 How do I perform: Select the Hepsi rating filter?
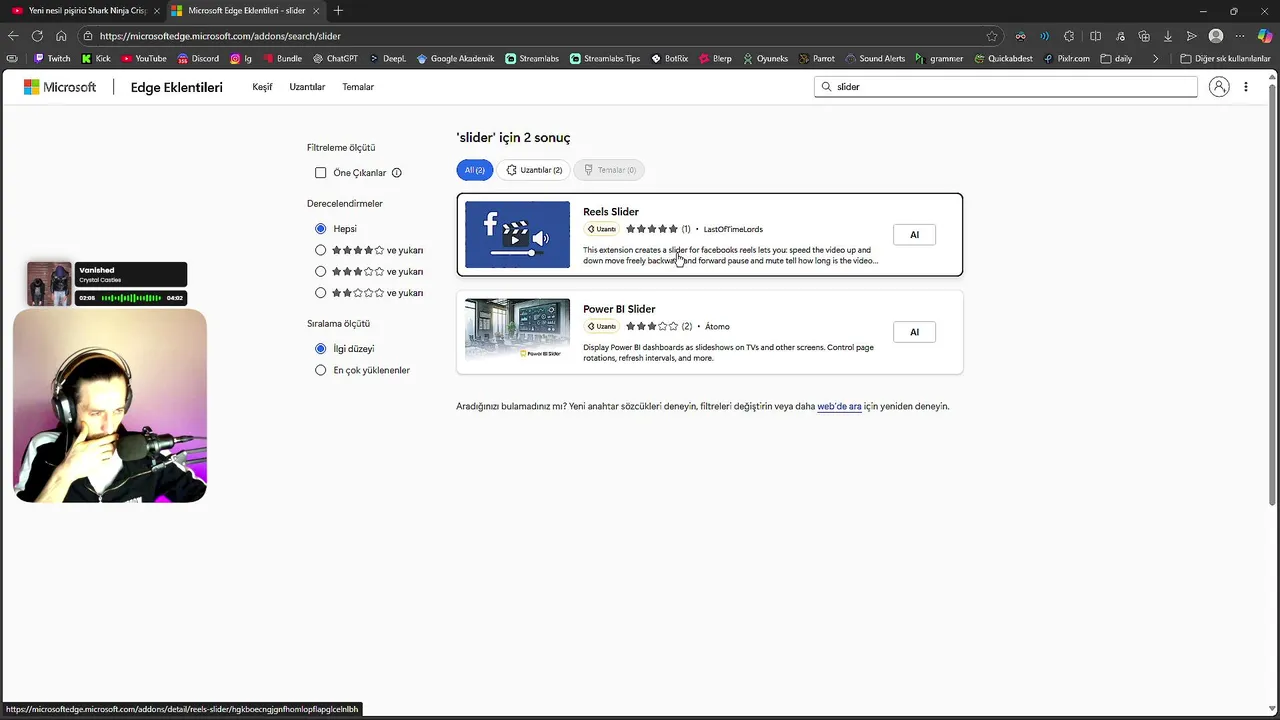321,229
